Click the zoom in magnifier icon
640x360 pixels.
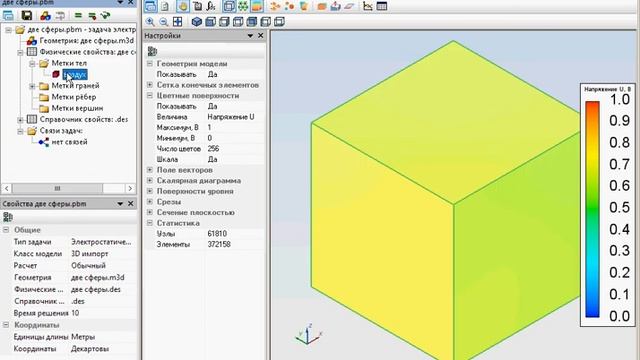coord(150,22)
